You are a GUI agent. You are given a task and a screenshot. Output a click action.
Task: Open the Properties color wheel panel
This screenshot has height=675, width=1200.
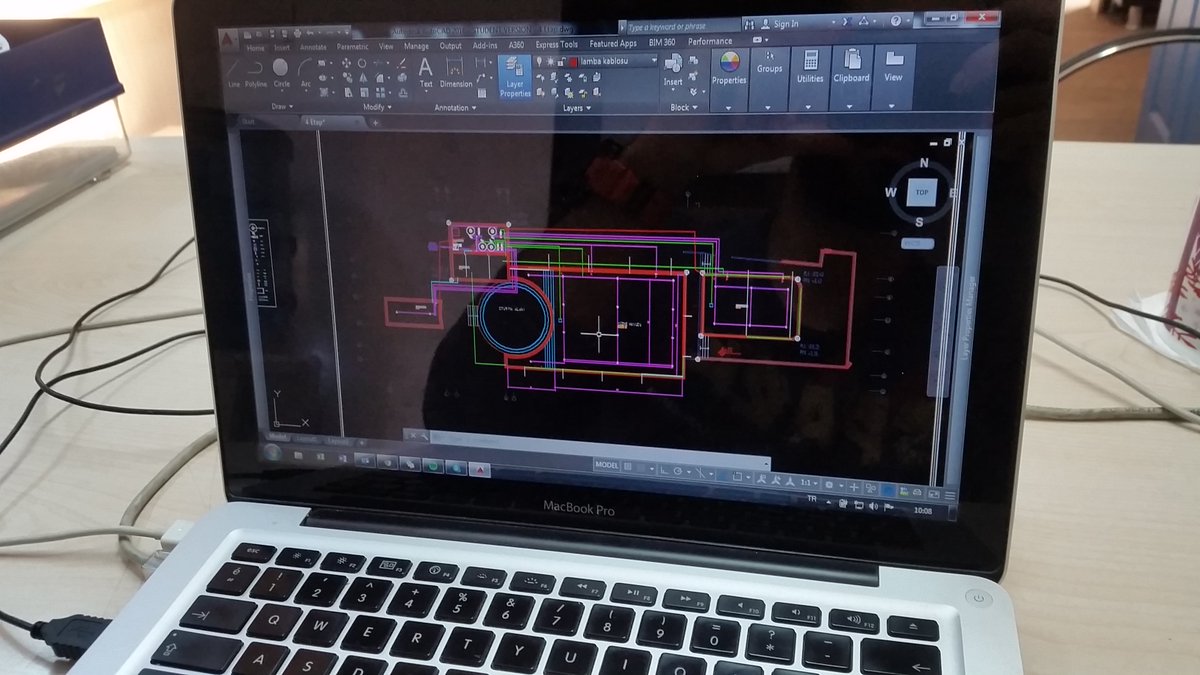(729, 68)
